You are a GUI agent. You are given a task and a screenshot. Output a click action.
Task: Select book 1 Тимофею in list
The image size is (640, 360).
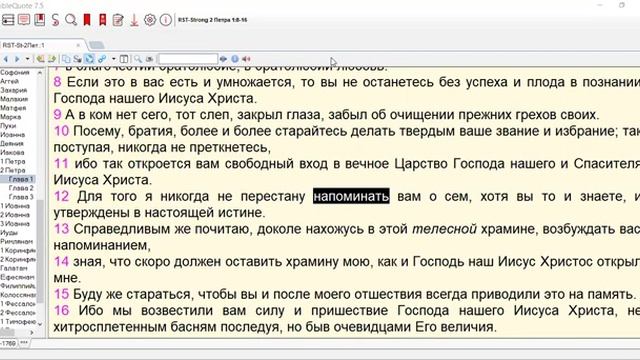(18, 322)
